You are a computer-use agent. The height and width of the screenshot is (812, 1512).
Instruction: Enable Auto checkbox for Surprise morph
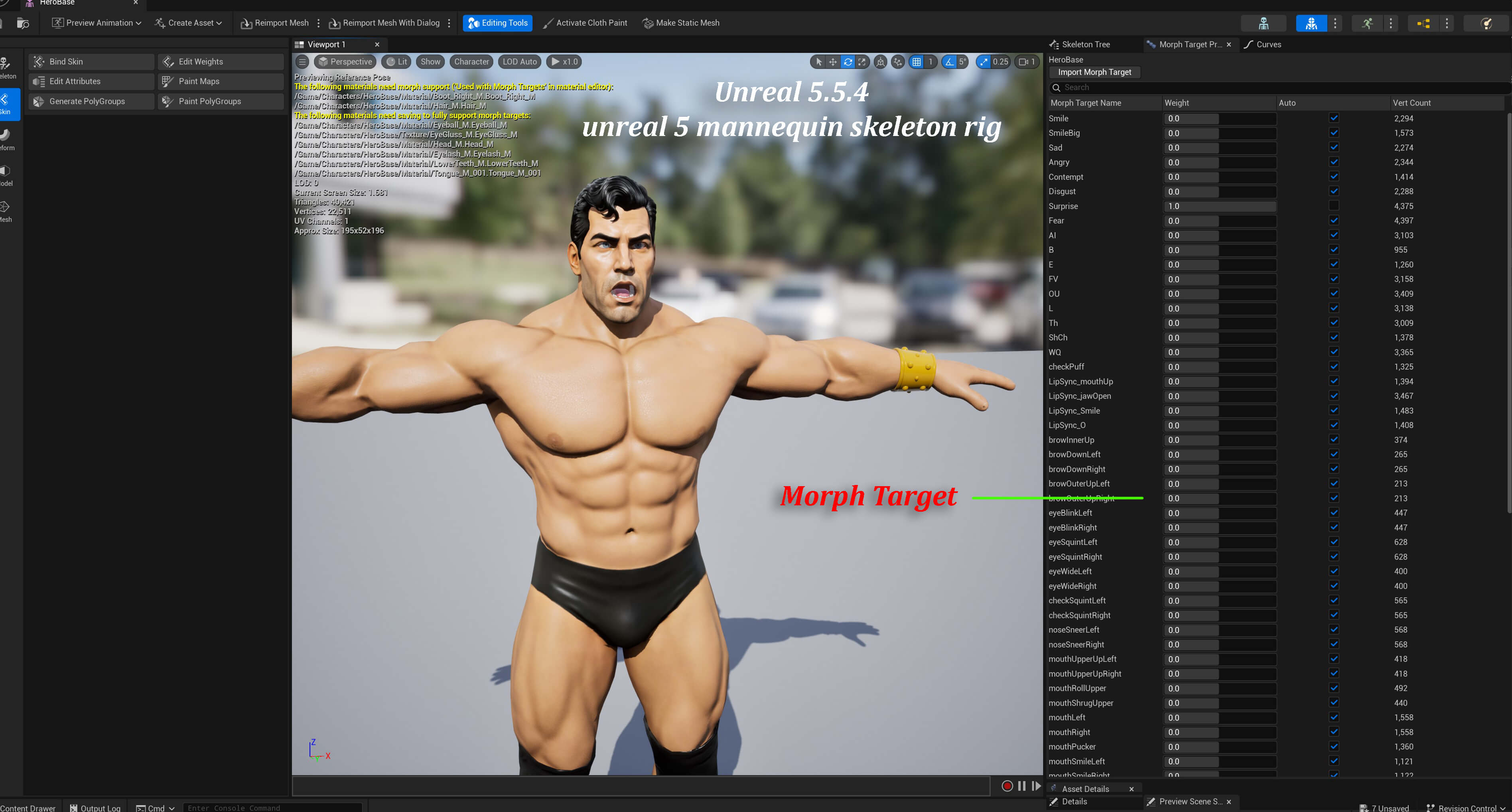coord(1334,205)
